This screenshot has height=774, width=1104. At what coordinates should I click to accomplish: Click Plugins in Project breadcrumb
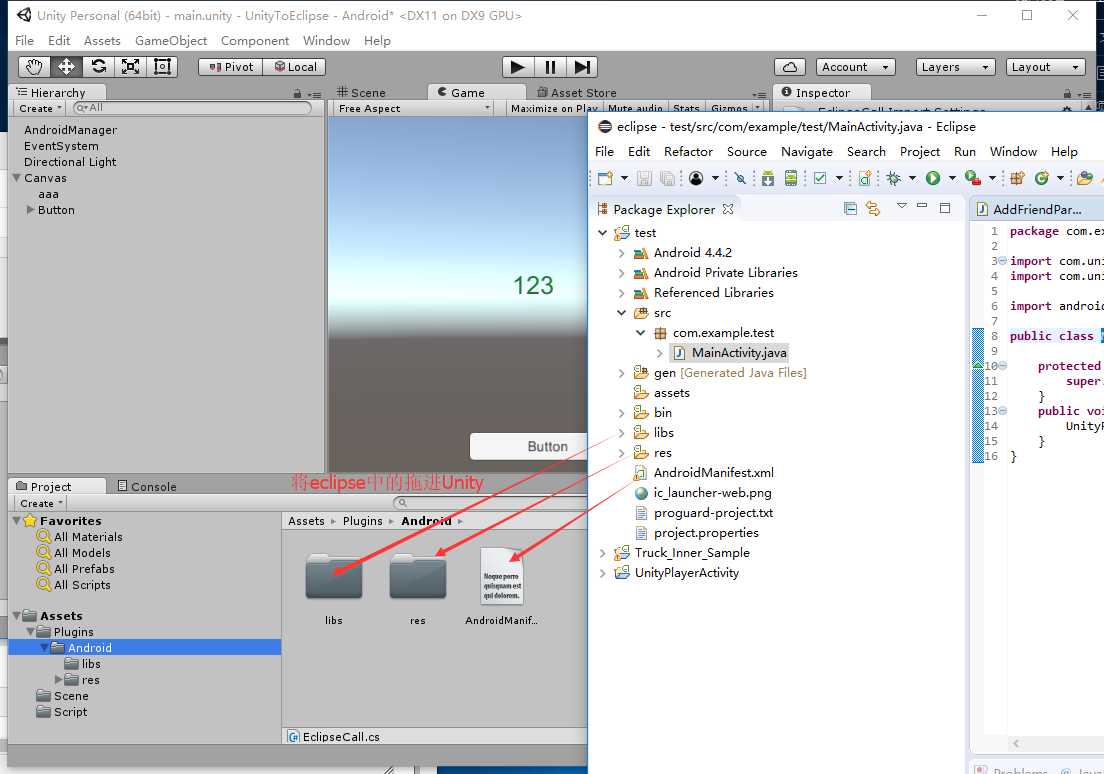[x=363, y=521]
